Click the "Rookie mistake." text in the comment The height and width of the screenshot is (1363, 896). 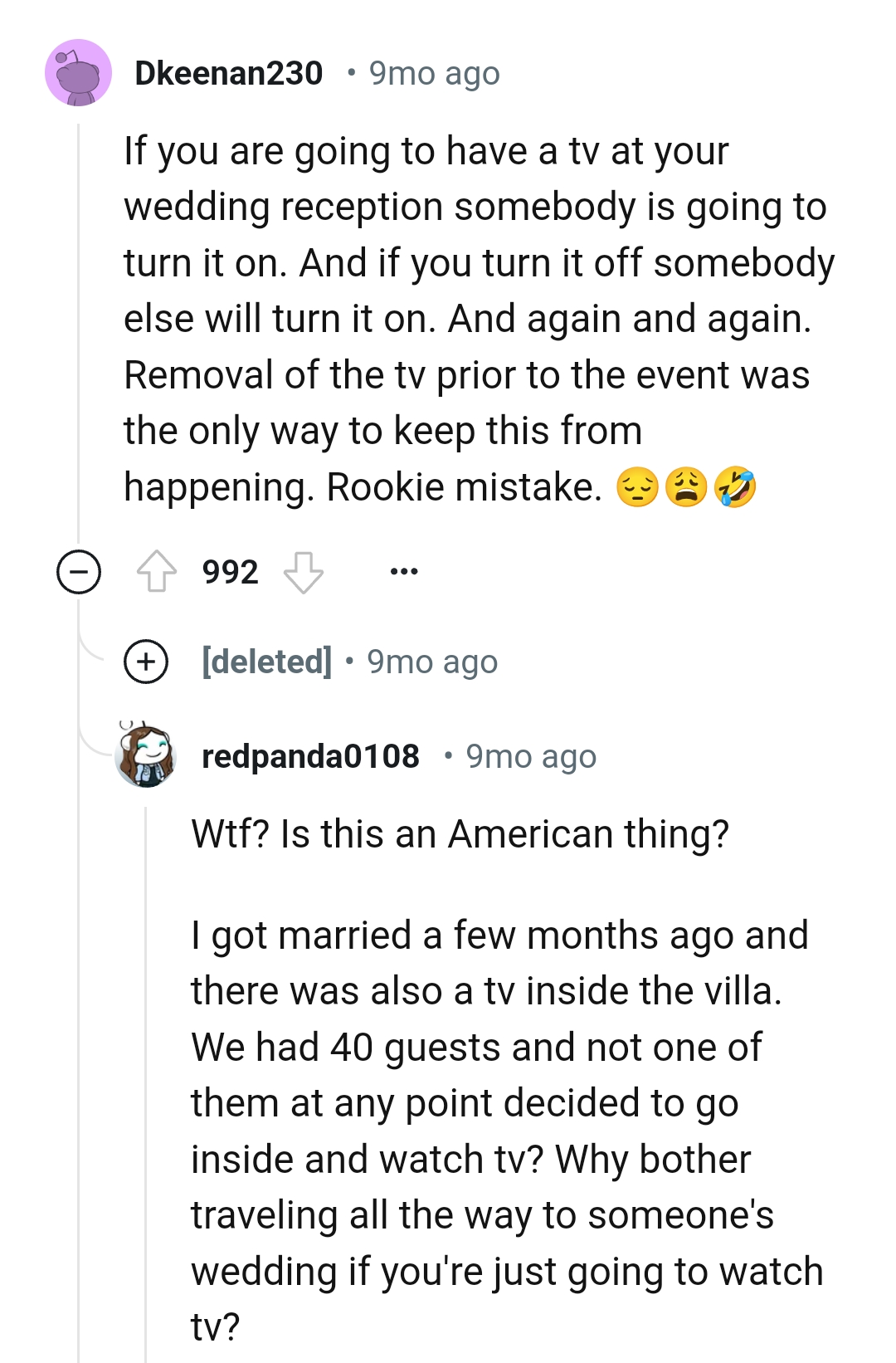click(x=464, y=486)
